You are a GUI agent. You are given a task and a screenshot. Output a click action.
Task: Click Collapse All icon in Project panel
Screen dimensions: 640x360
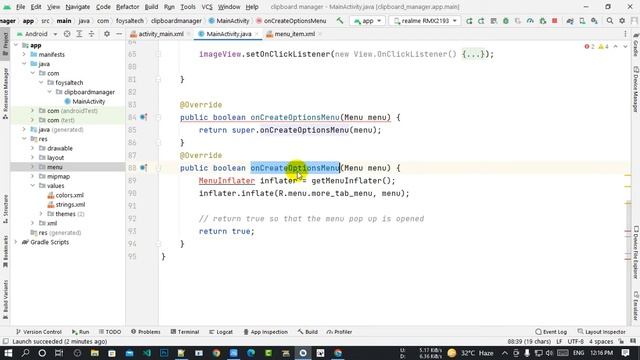[x=91, y=34]
